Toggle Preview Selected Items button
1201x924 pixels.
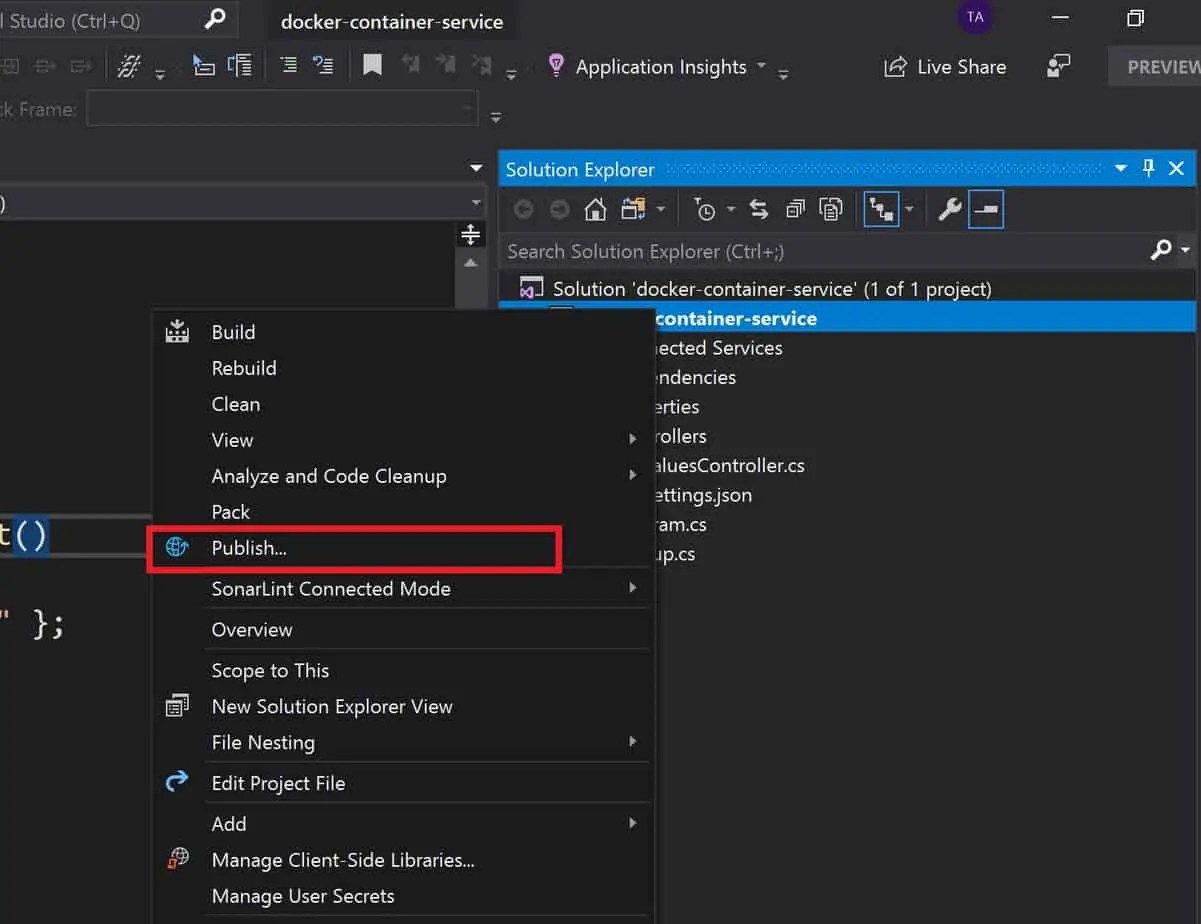[x=986, y=209]
